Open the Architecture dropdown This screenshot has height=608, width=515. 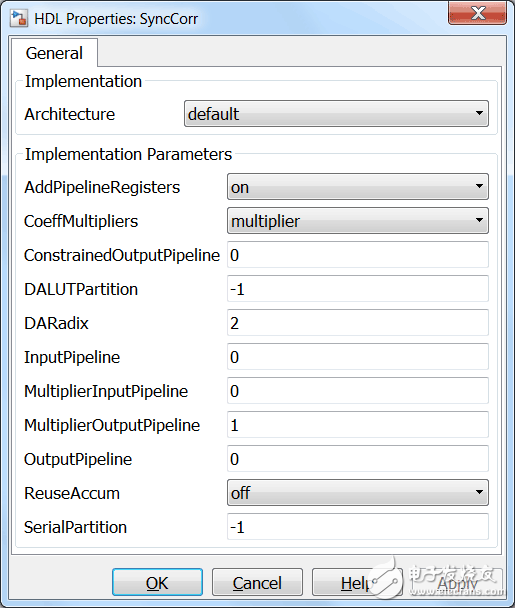[x=336, y=114]
